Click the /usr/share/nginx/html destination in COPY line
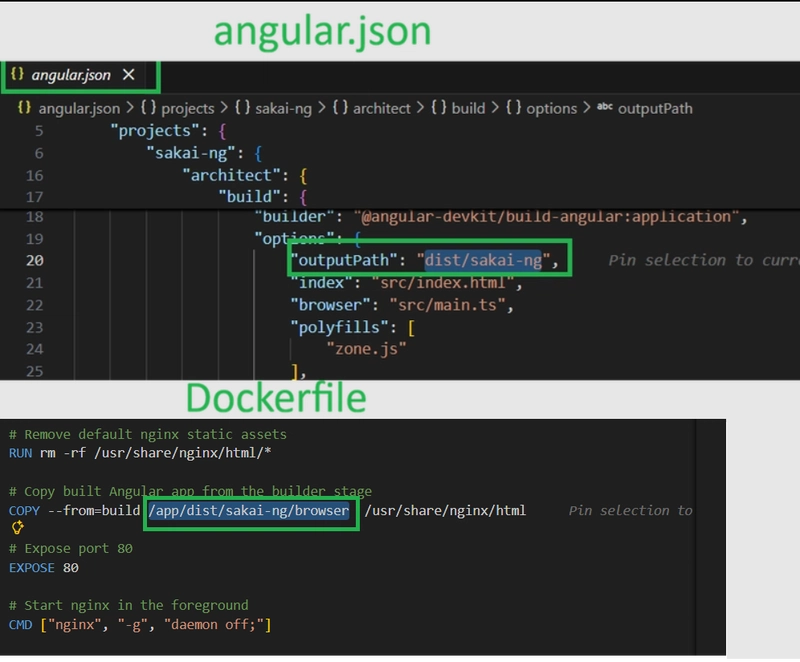The height and width of the screenshot is (662, 800). tap(445, 511)
